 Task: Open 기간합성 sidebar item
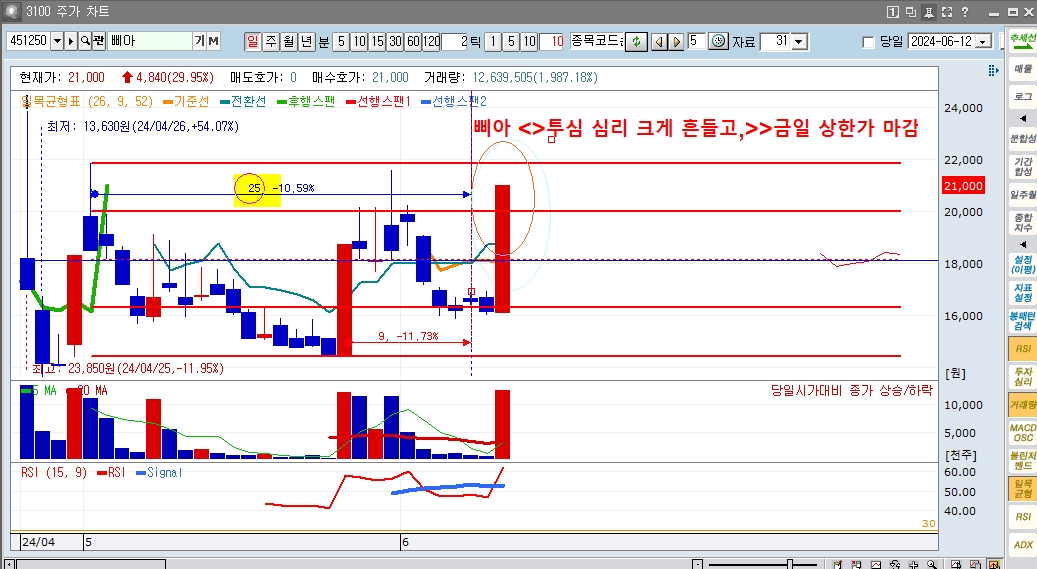(1022, 166)
